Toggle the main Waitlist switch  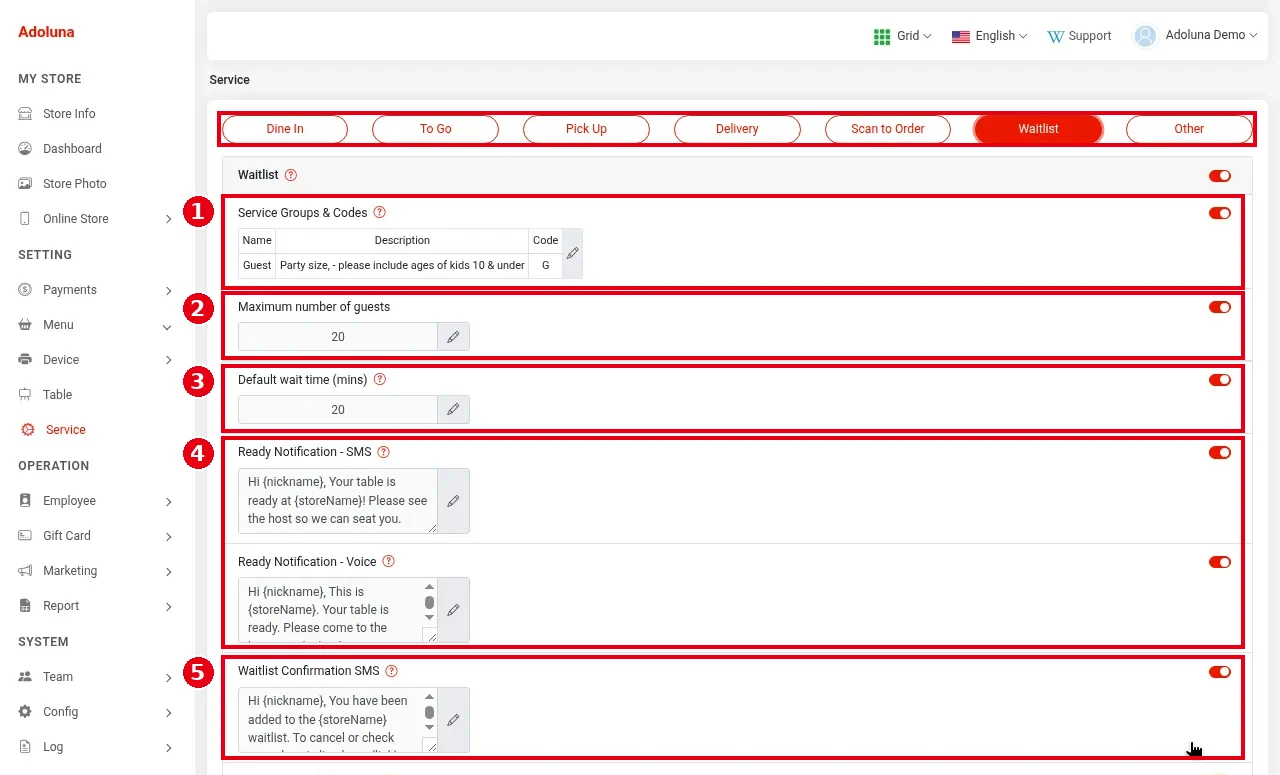click(x=1220, y=176)
